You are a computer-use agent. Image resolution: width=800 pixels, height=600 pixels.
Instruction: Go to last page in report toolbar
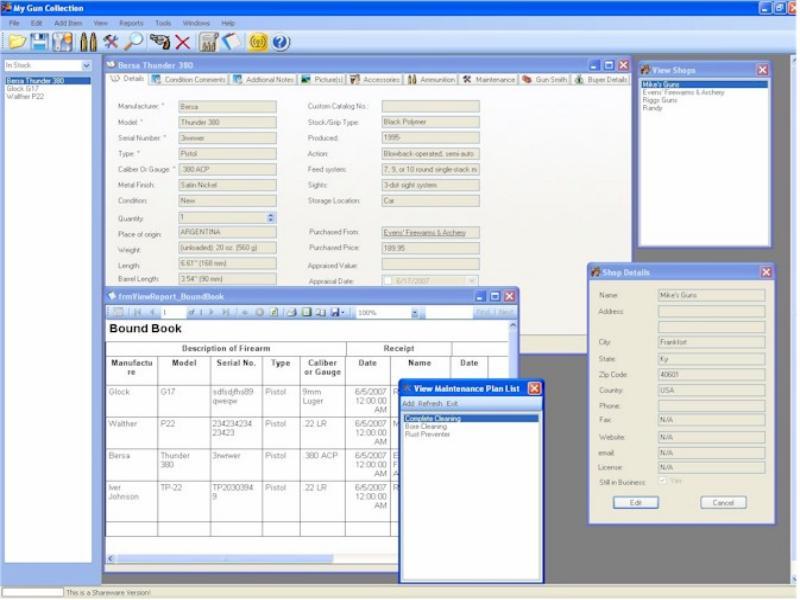(x=225, y=312)
